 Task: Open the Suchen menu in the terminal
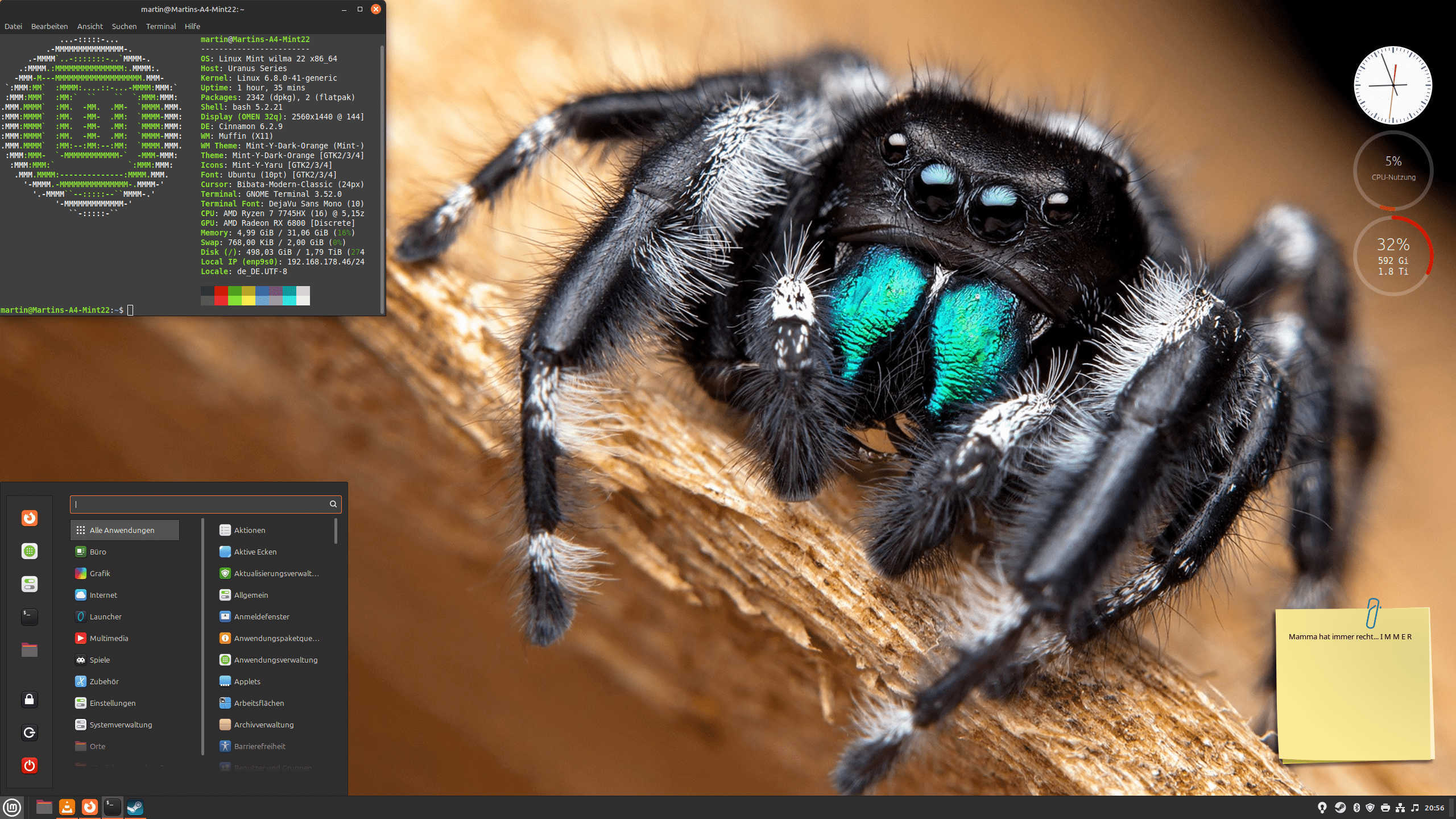tap(124, 26)
